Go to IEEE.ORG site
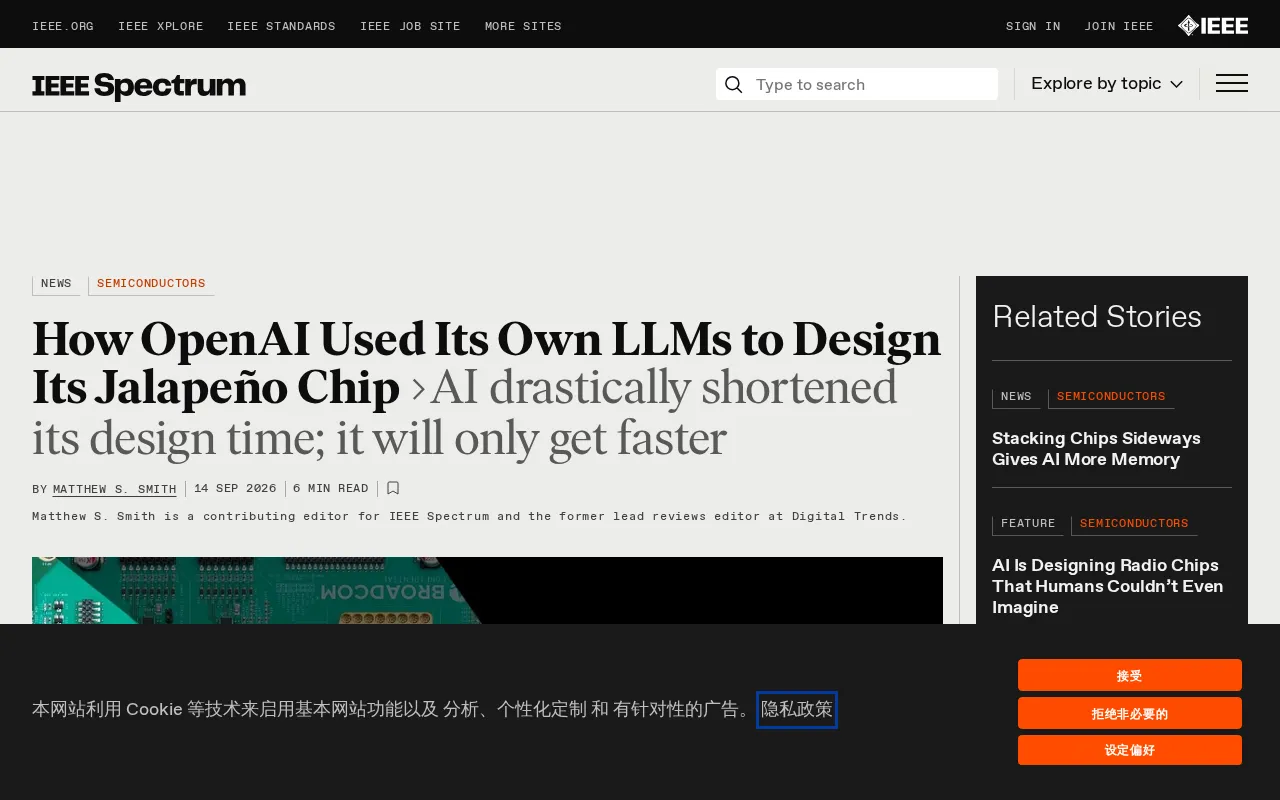This screenshot has height=800, width=1280. [63, 27]
